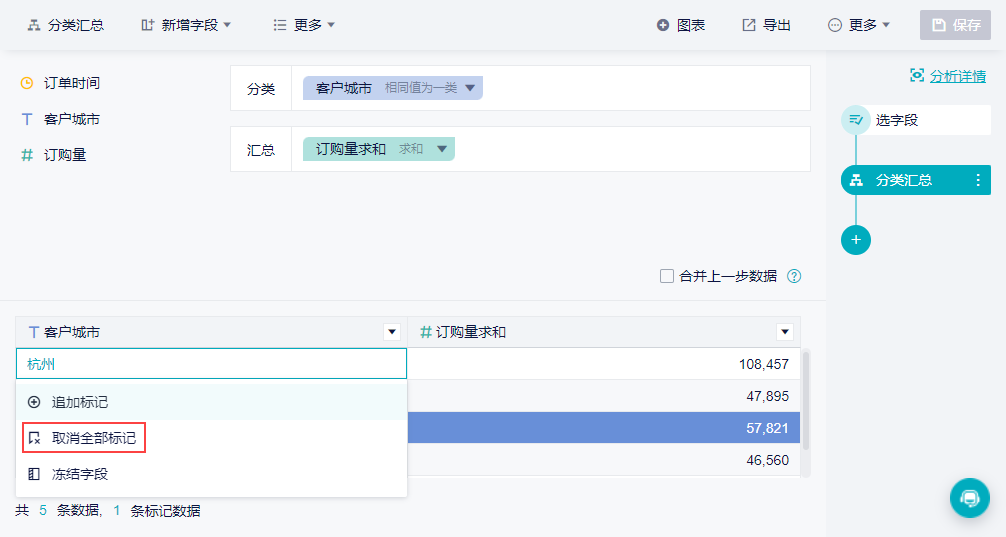The width and height of the screenshot is (1006, 537).
Task: Click the 订单时间 field in field list
Action: [71, 83]
